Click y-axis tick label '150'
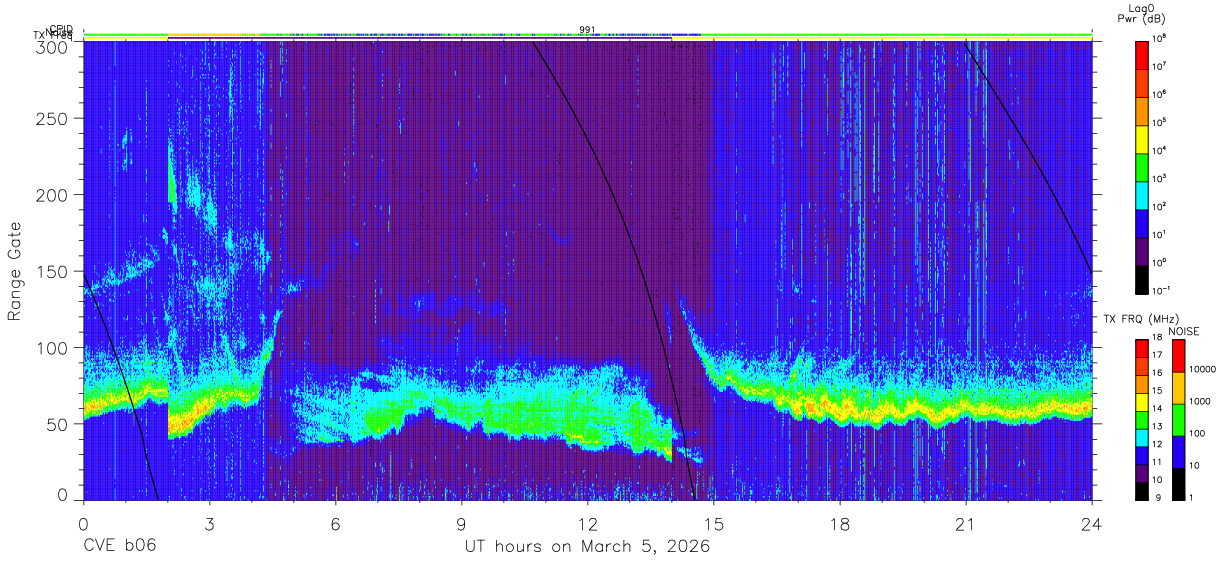The width and height of the screenshot is (1228, 567). click(52, 271)
